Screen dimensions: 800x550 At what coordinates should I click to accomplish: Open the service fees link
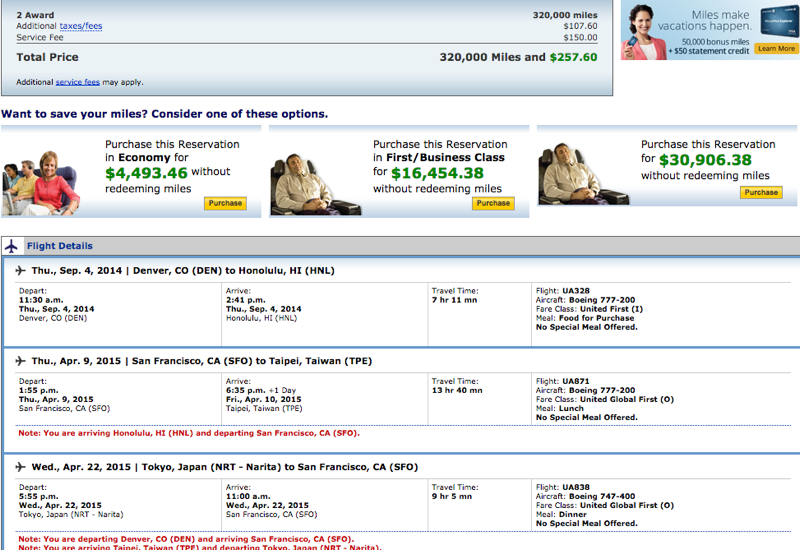(78, 82)
